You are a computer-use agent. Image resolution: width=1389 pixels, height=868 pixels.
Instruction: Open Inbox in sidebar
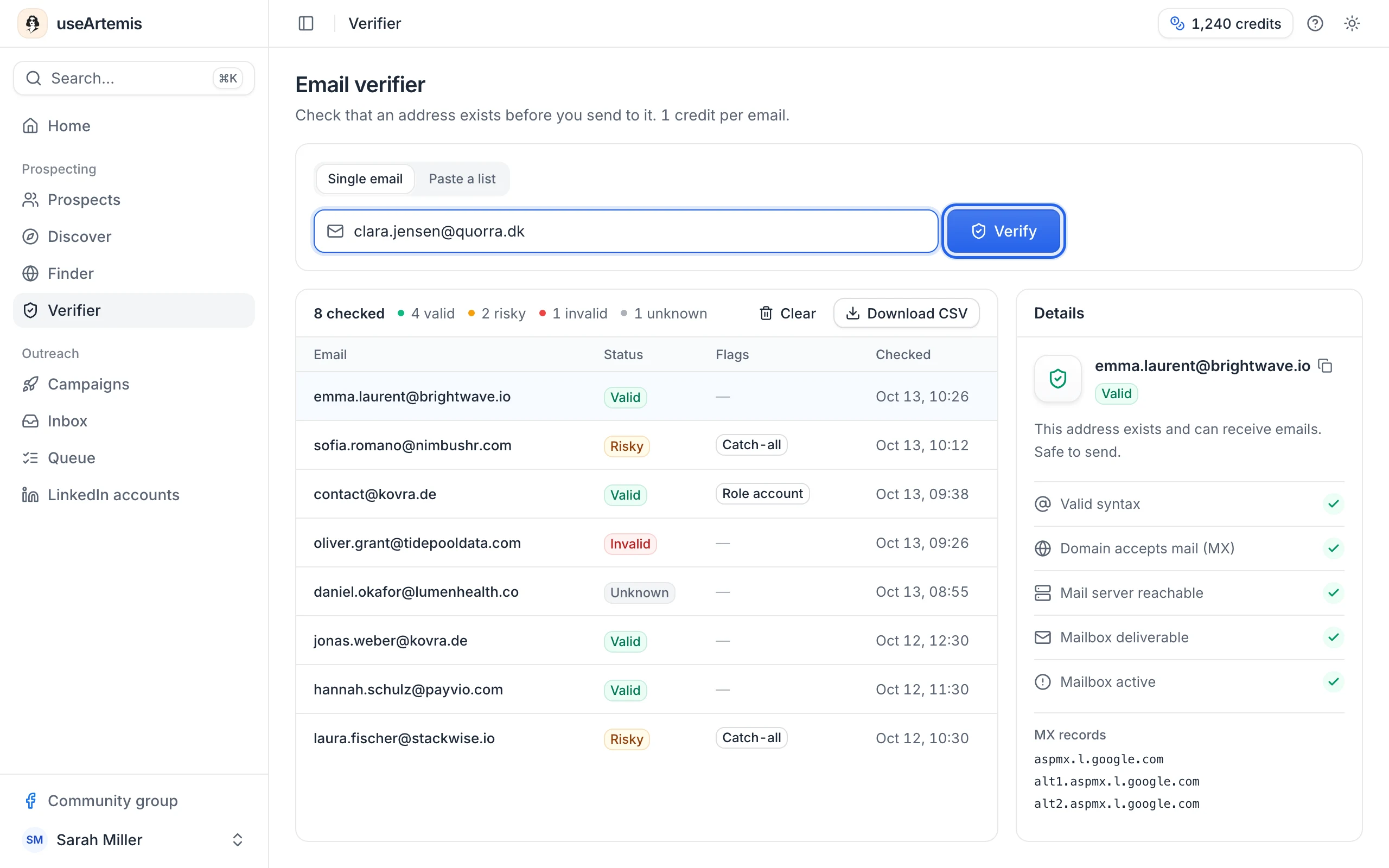click(x=133, y=421)
